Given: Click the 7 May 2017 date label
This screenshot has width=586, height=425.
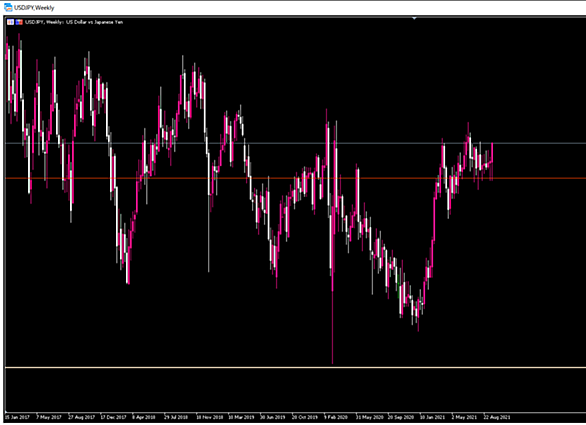Looking at the screenshot, I should coord(49,417).
